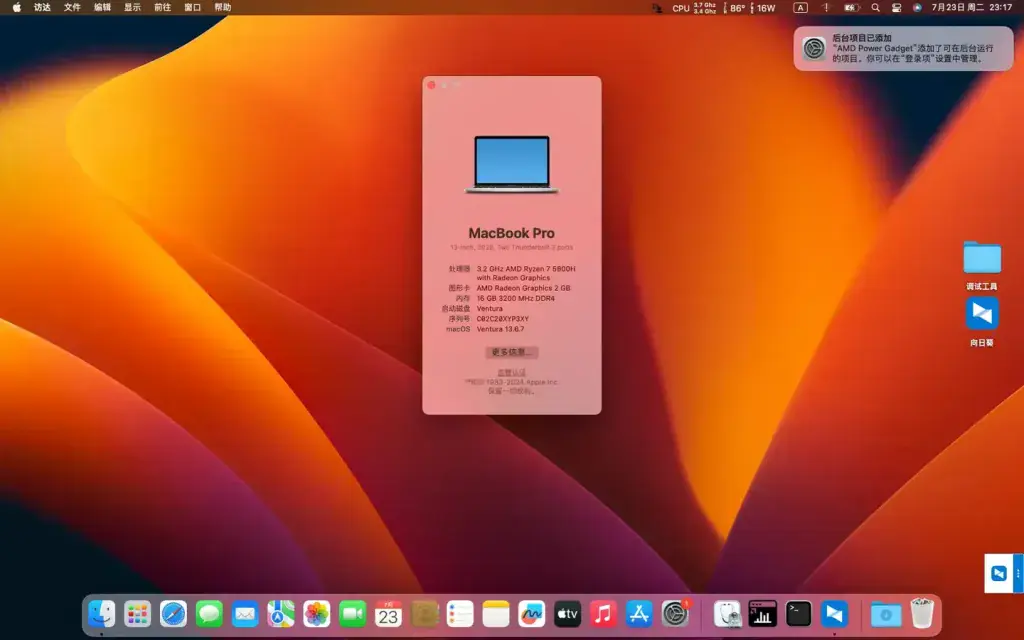Screen dimensions: 1024x640
Task: Select the Ventura 13.6.7 version text
Action: pyautogui.click(x=500, y=329)
